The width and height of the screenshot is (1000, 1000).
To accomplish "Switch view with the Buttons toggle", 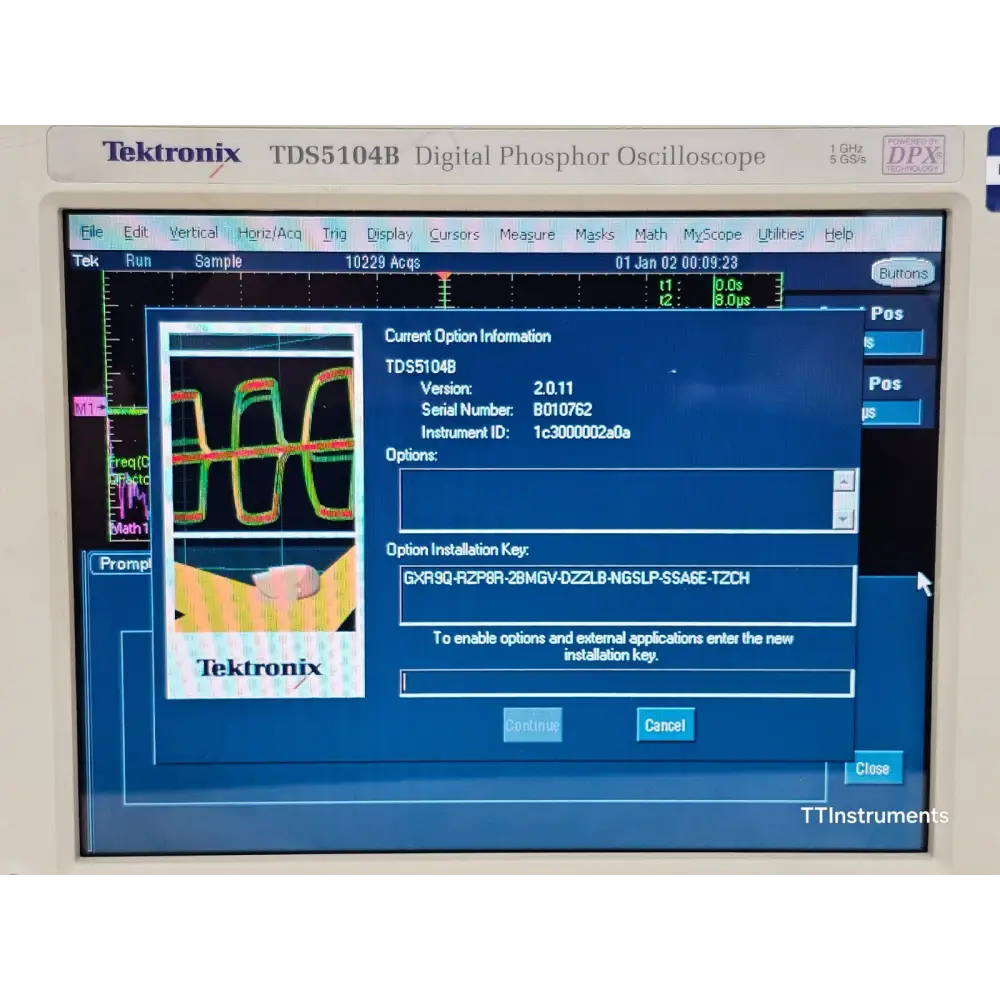I will (x=902, y=273).
